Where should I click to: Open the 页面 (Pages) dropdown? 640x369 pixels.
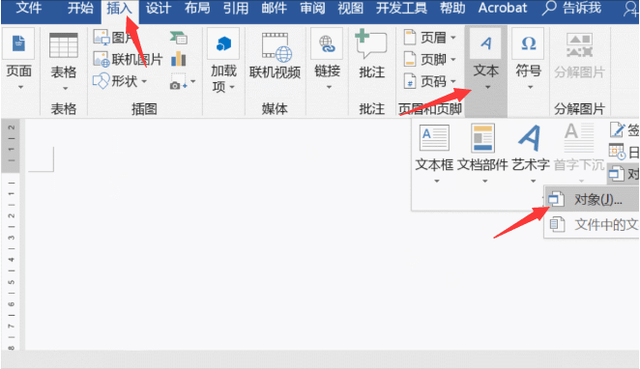tap(19, 60)
